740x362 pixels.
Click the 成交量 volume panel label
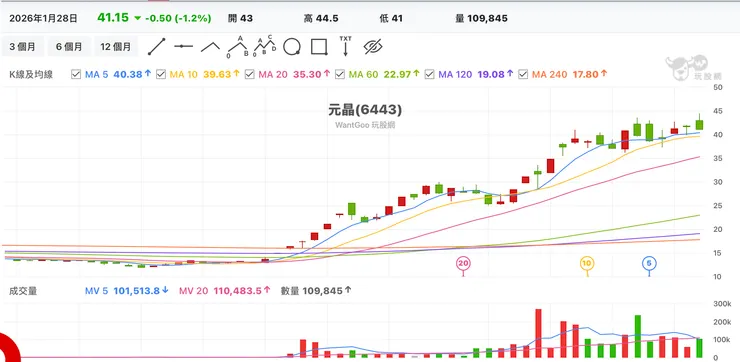click(x=23, y=291)
